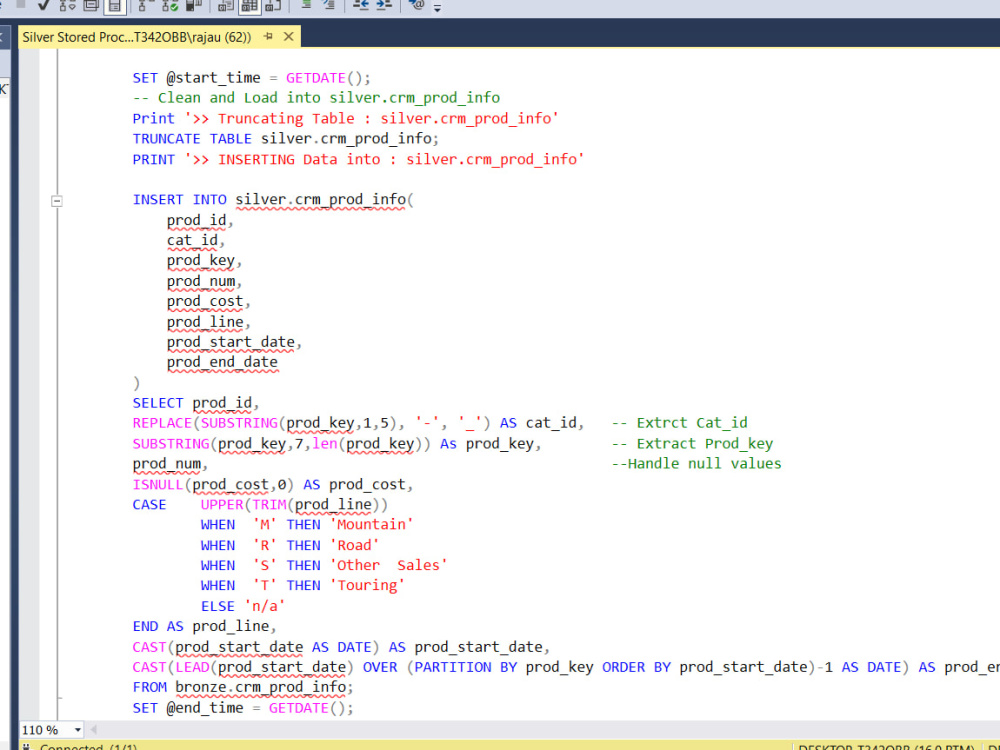The width and height of the screenshot is (1000, 750).
Task: Click 'cat_id,' in the insert column list
Action: click(x=196, y=240)
